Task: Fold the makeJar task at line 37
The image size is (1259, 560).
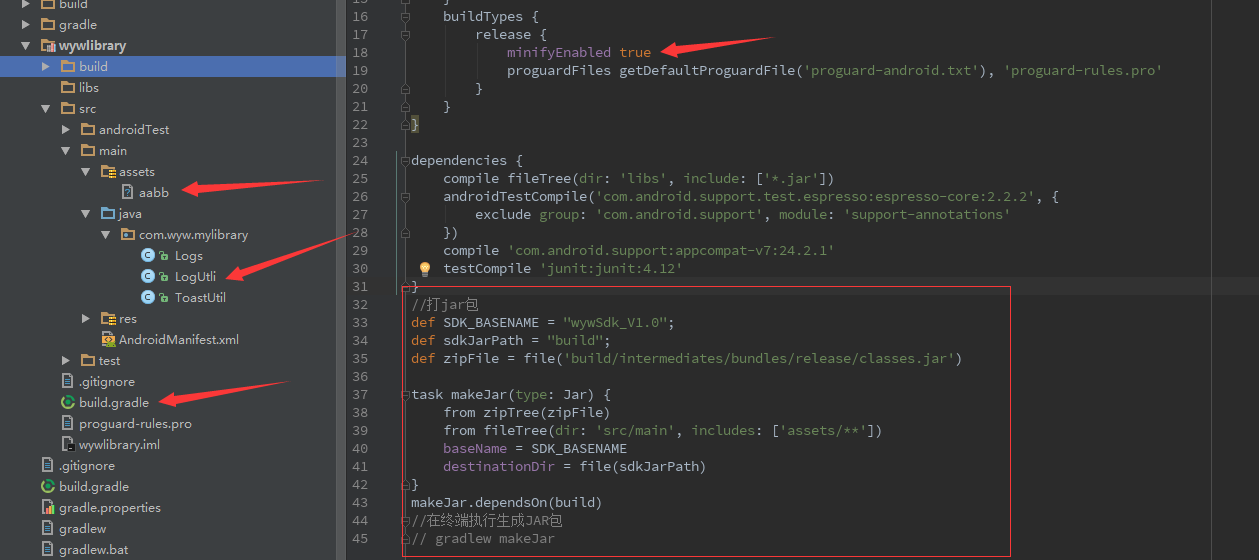Action: 405,394
